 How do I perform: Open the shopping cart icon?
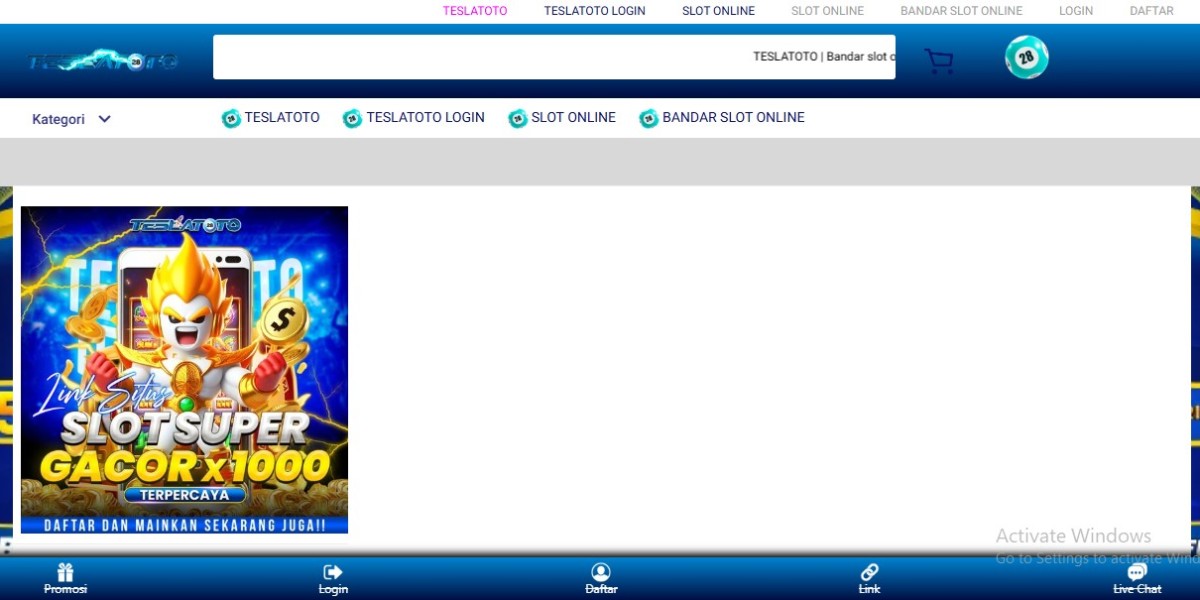(x=939, y=61)
